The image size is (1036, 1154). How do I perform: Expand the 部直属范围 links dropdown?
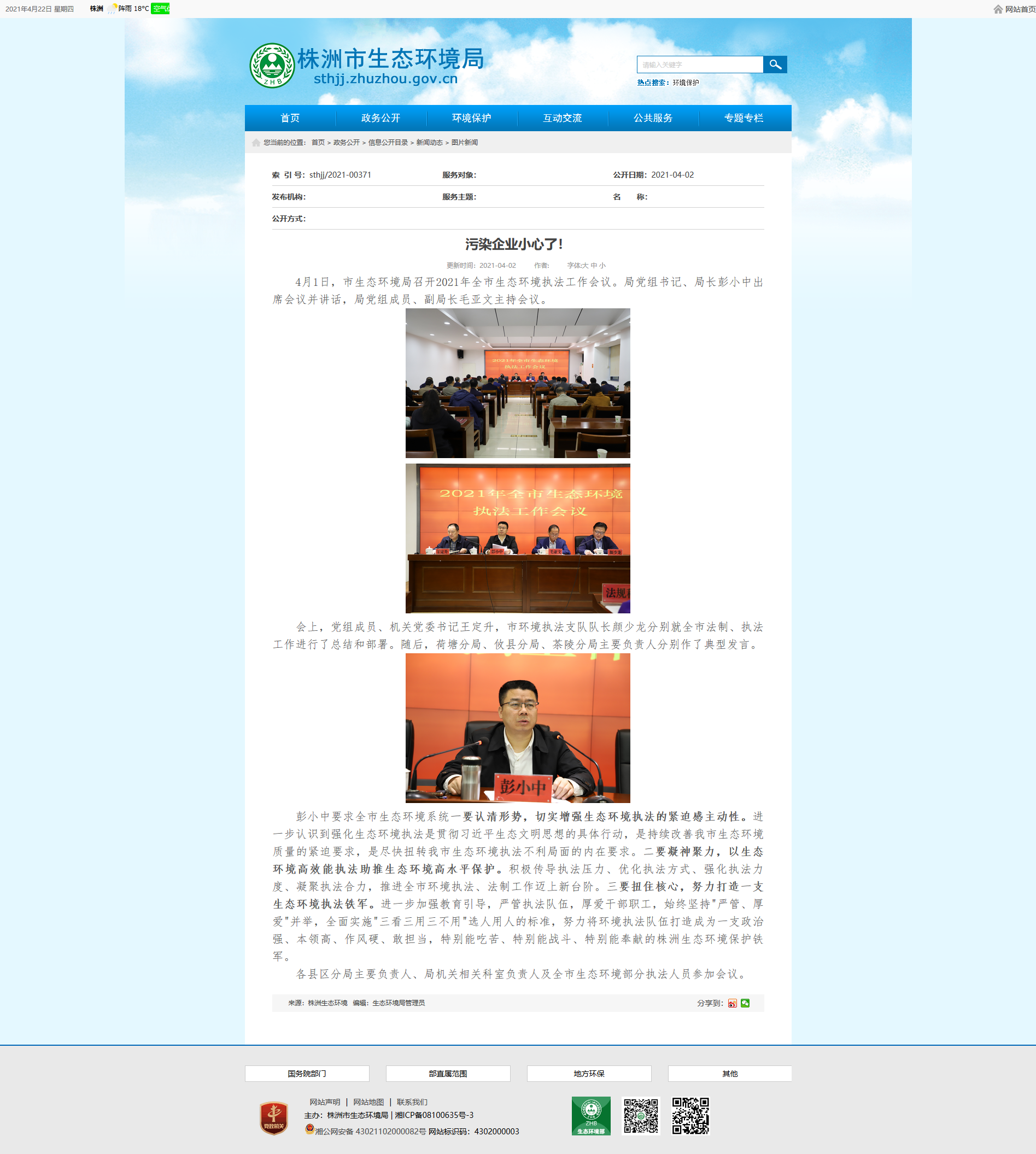pos(447,1074)
